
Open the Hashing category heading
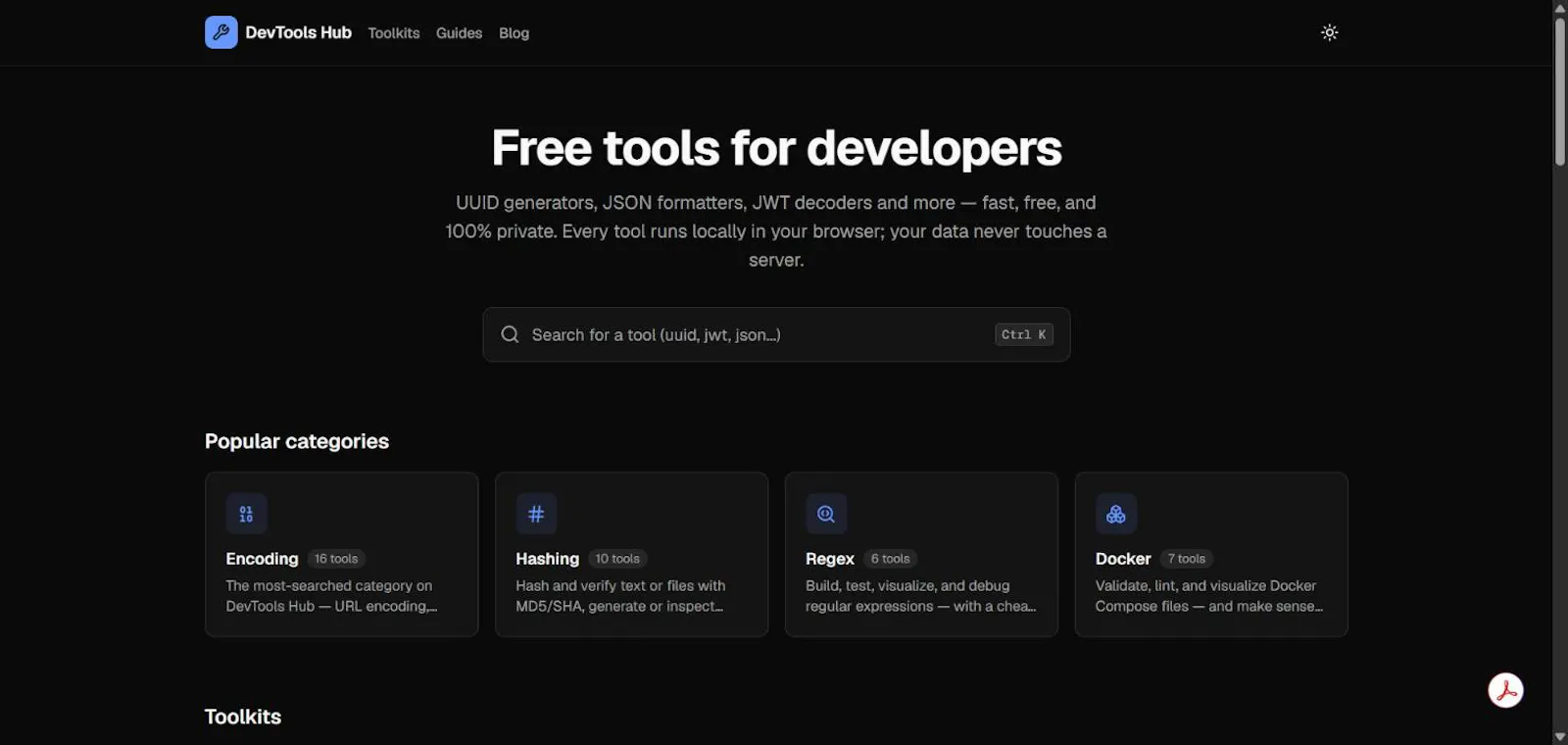click(x=547, y=559)
